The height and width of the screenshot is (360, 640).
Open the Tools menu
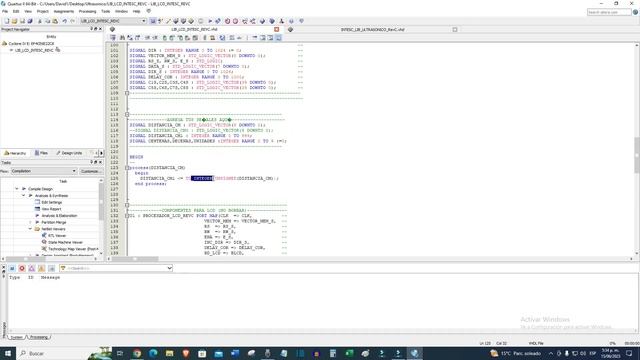[106, 11]
